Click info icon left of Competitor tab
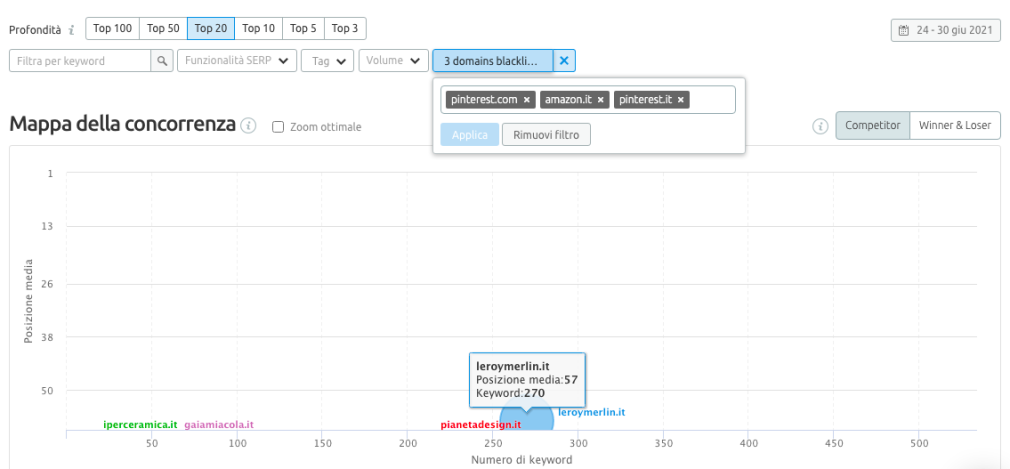This screenshot has width=1010, height=469. [820, 126]
